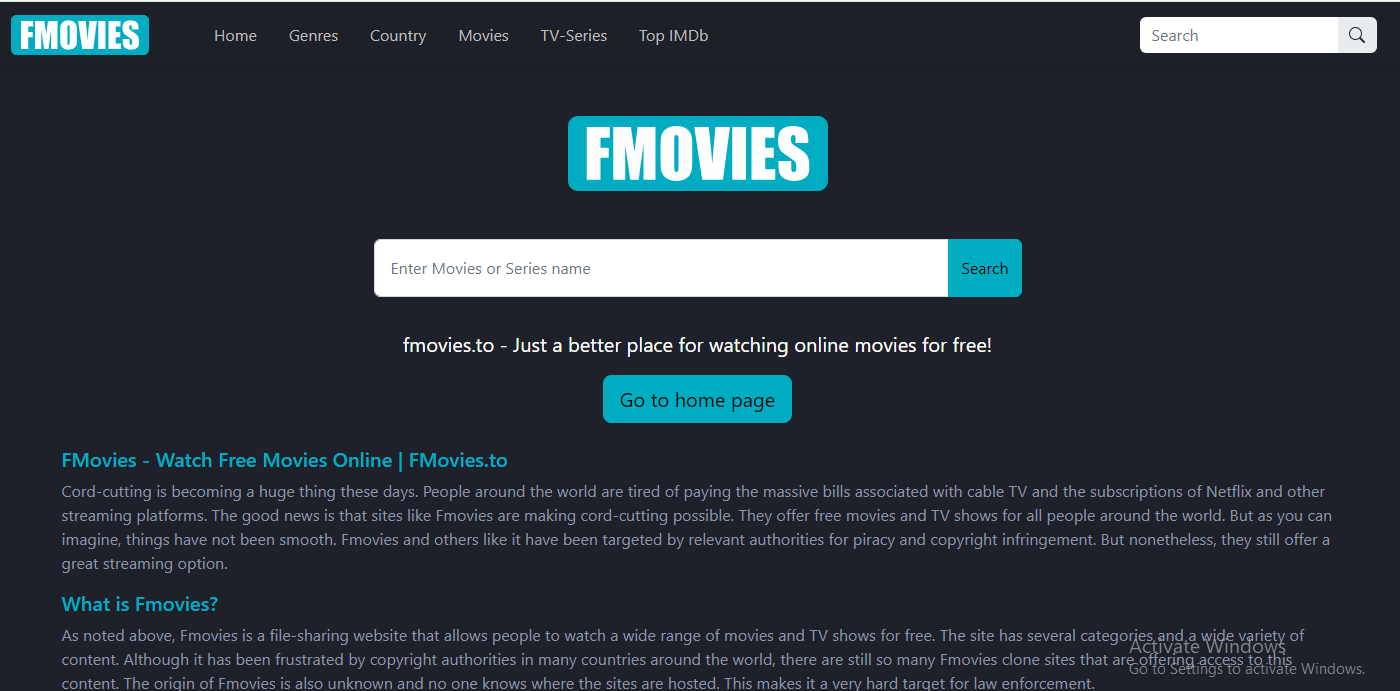This screenshot has height=691, width=1400.
Task: Open the Home nav link
Action: pyautogui.click(x=235, y=35)
